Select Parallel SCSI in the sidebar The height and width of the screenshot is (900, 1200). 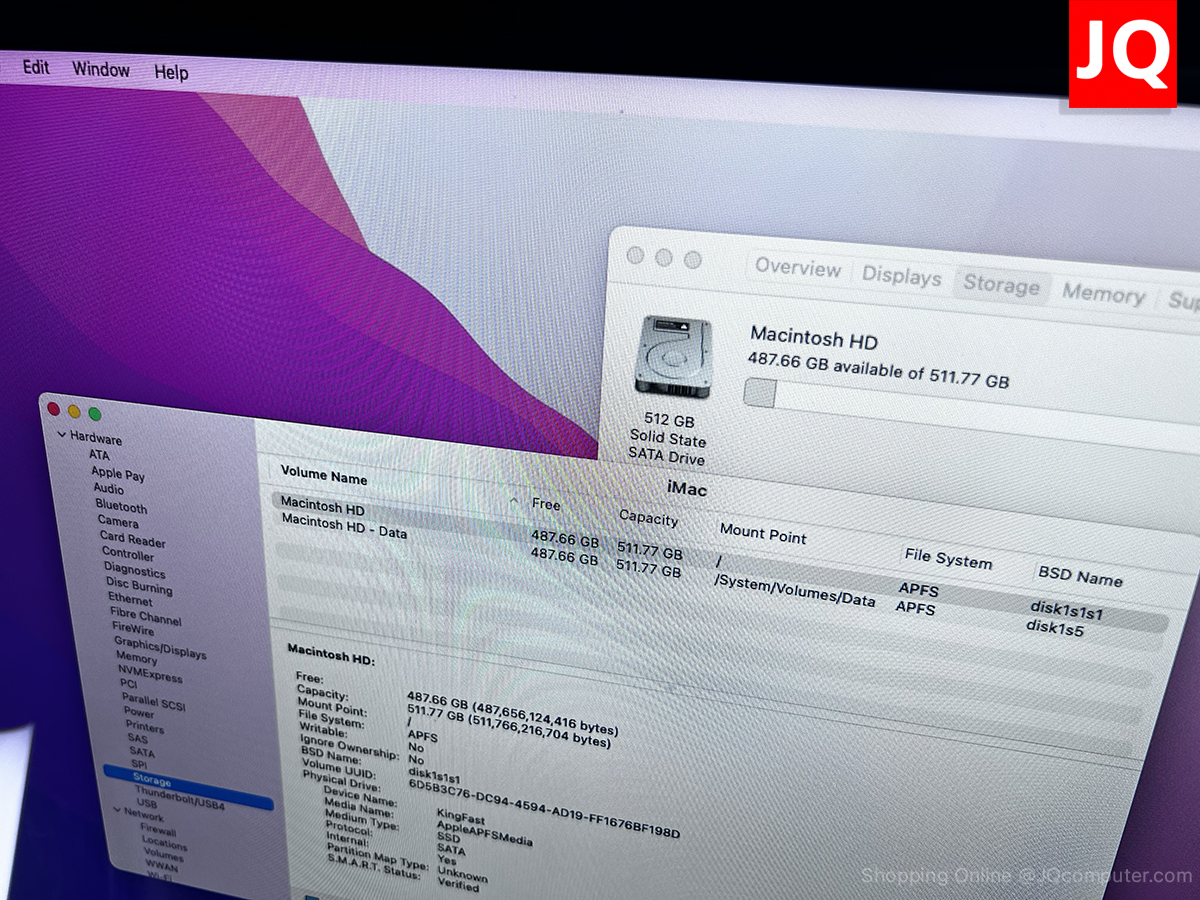pos(154,701)
